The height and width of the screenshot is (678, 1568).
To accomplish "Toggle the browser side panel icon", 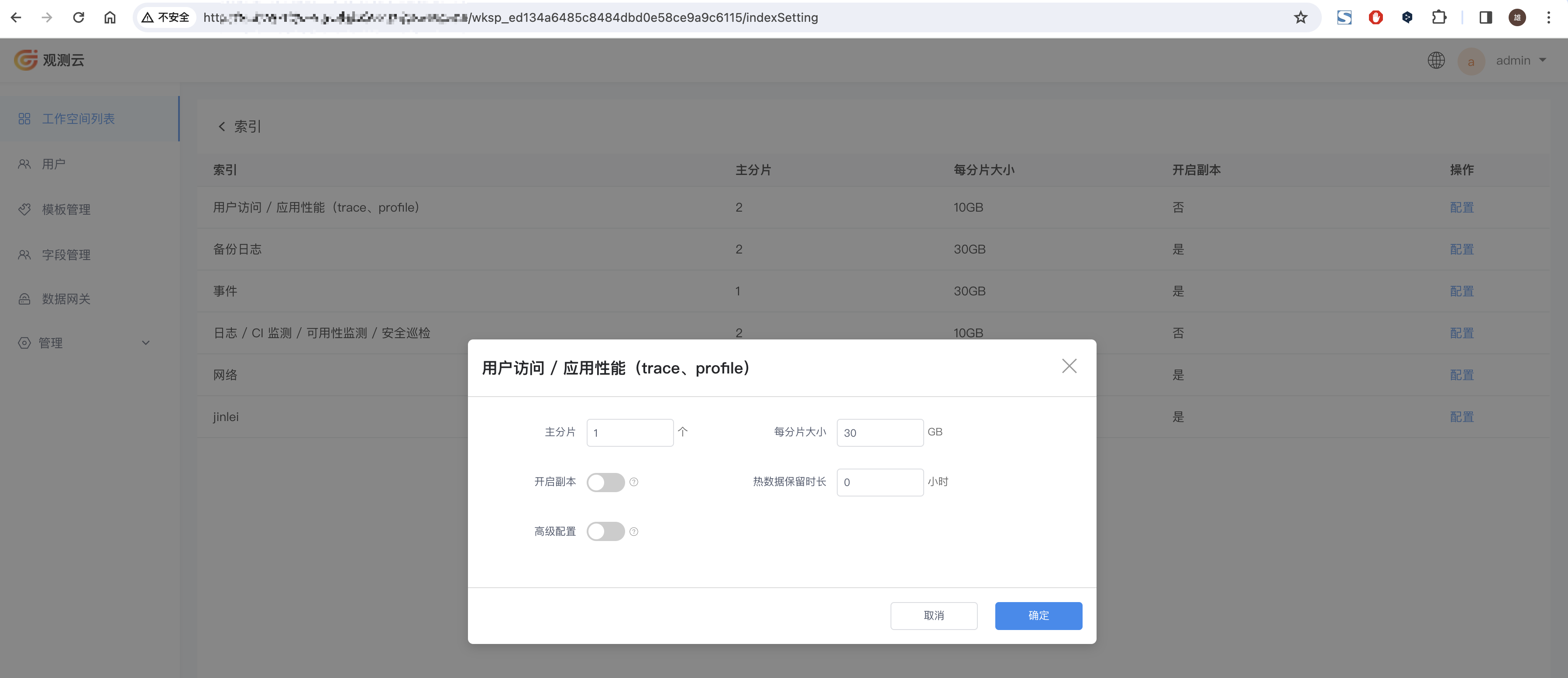I will coord(1486,17).
